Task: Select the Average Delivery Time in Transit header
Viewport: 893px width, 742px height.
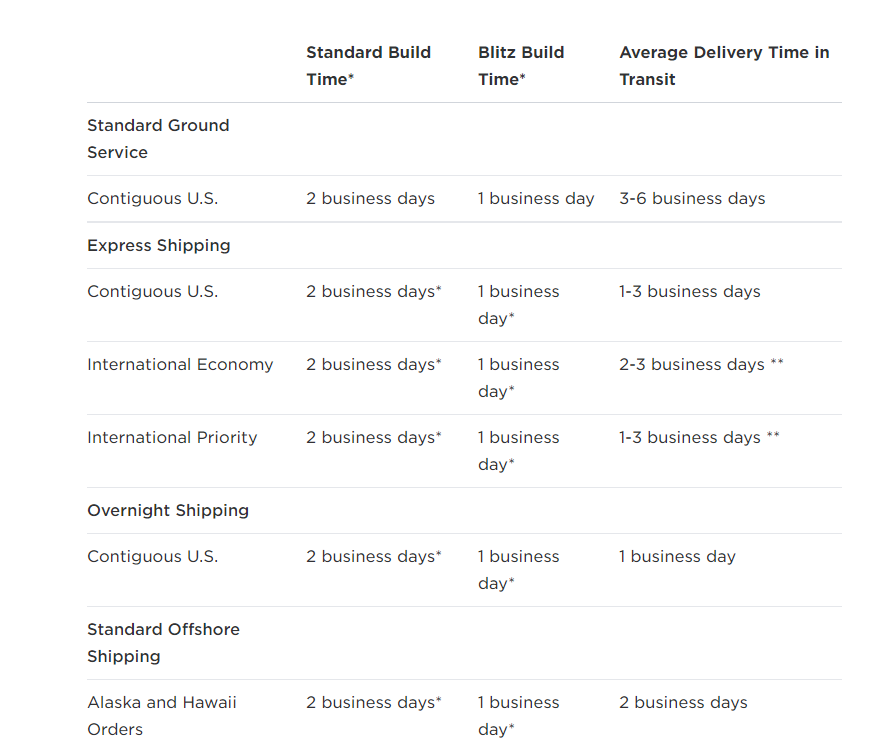Action: [x=724, y=65]
